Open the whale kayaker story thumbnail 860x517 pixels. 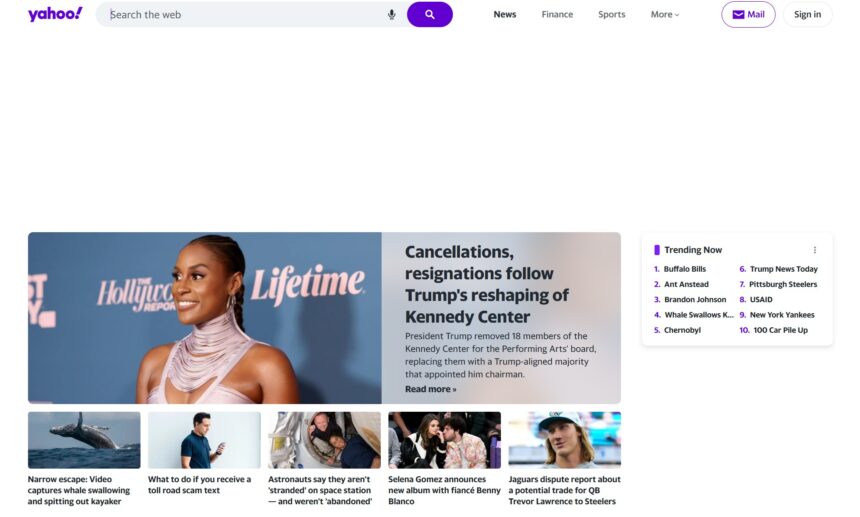click(x=84, y=440)
